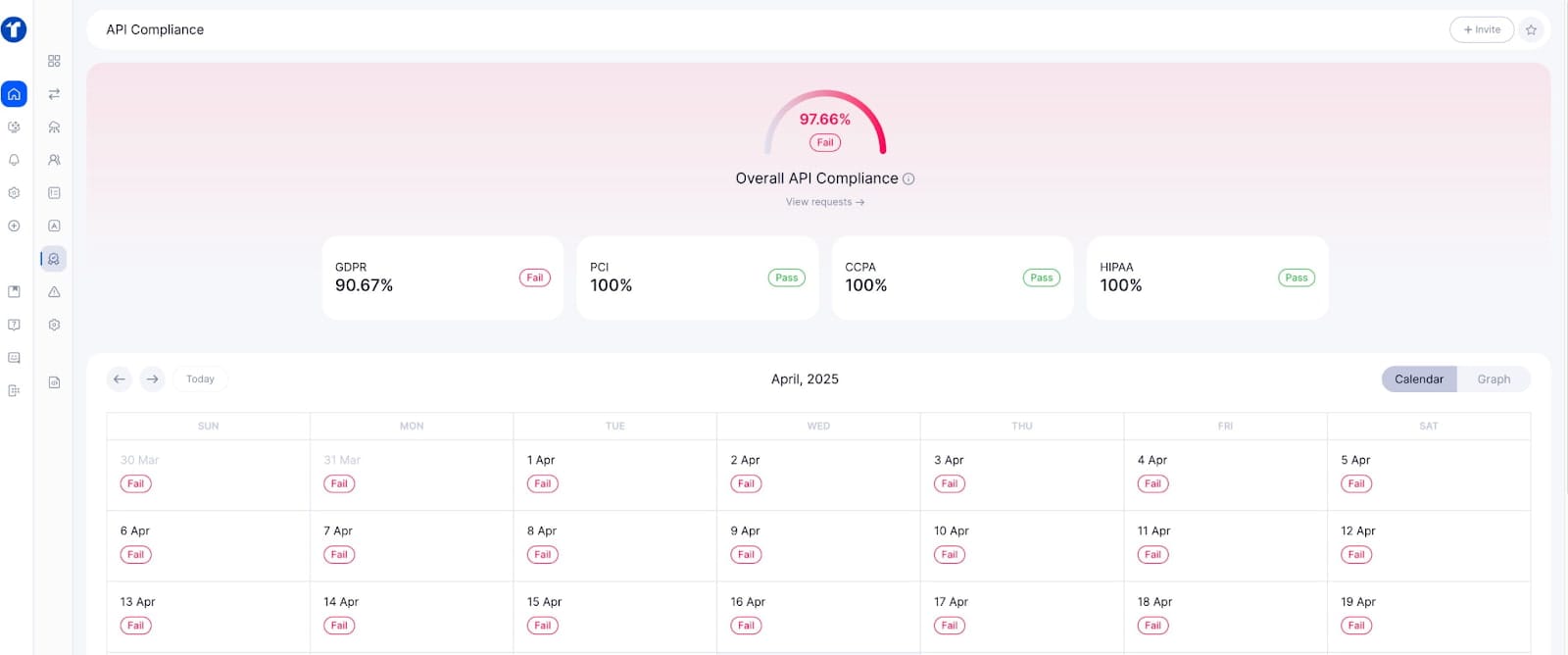The height and width of the screenshot is (655, 1568).
Task: Go to next month arrow
Action: 152,378
